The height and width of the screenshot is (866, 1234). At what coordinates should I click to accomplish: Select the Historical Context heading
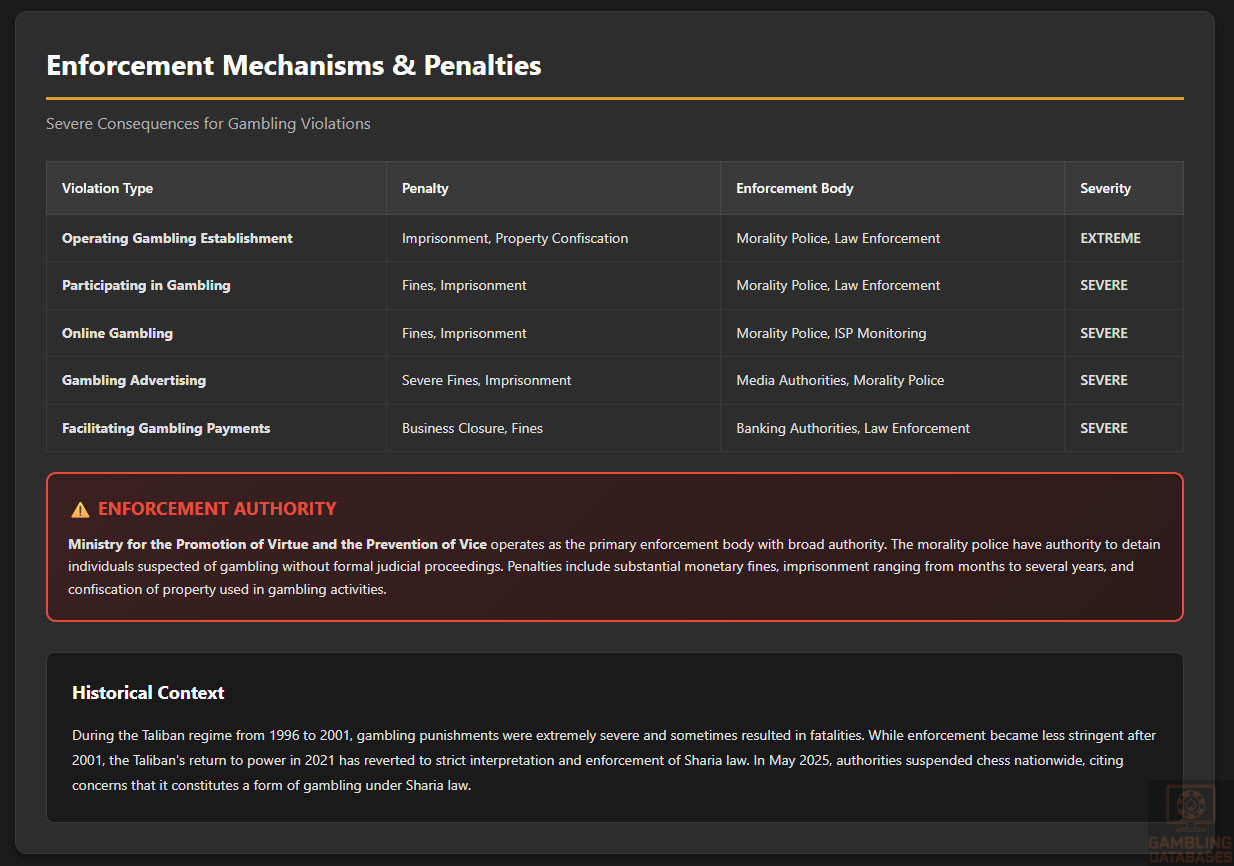point(148,693)
